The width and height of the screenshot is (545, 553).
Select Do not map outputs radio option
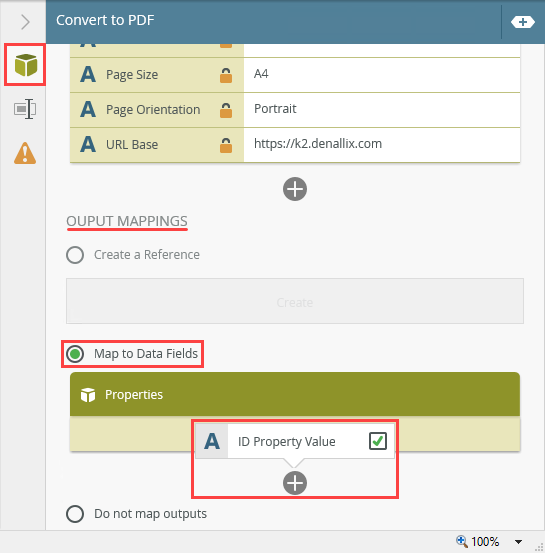75,514
